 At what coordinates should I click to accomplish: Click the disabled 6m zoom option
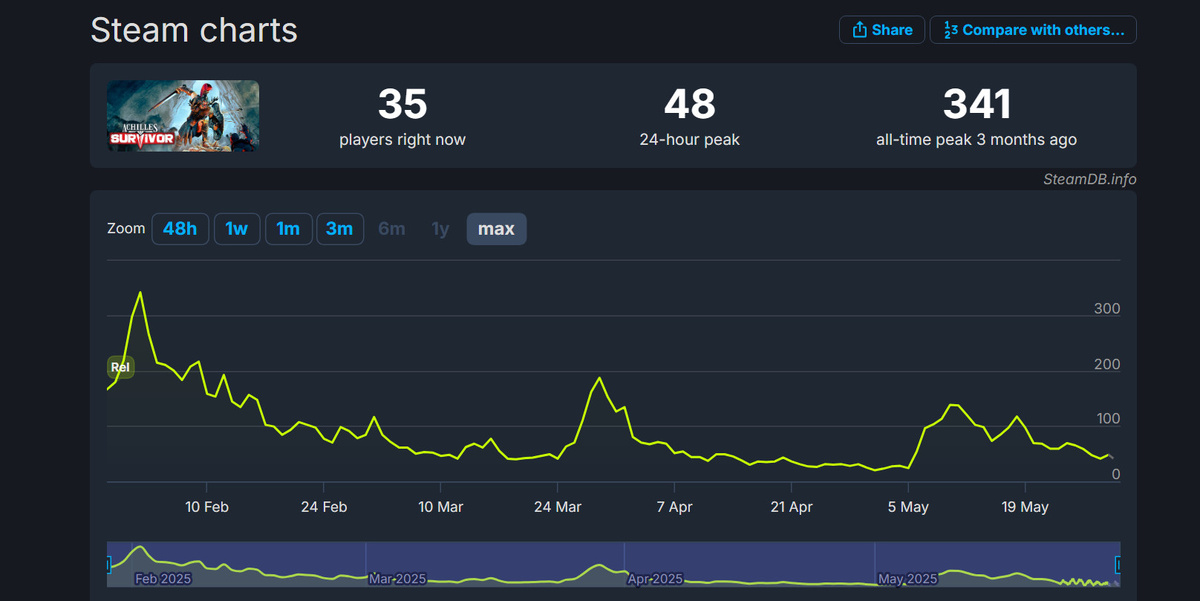pos(391,228)
